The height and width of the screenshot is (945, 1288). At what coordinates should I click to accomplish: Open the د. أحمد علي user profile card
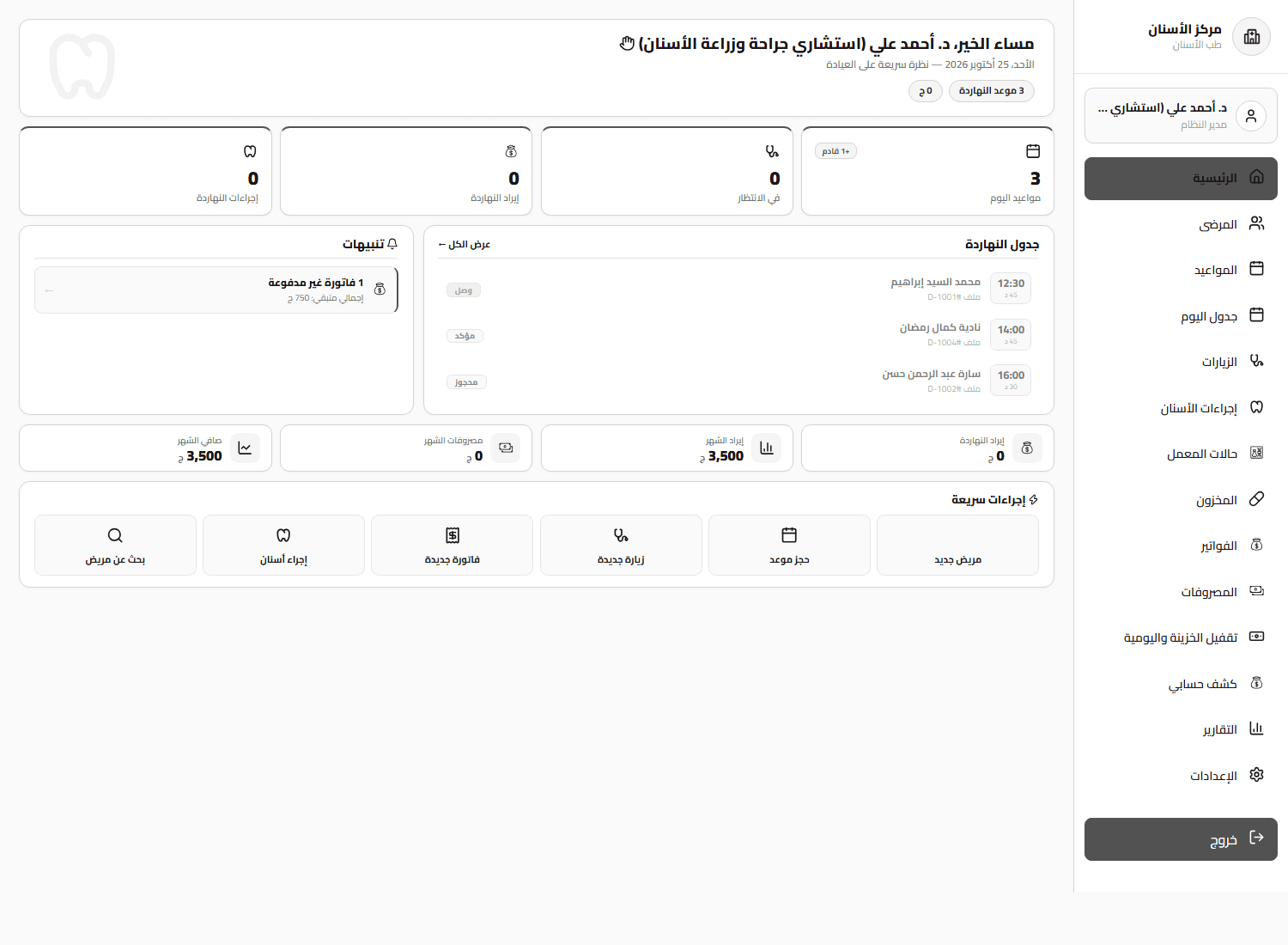click(x=1181, y=115)
